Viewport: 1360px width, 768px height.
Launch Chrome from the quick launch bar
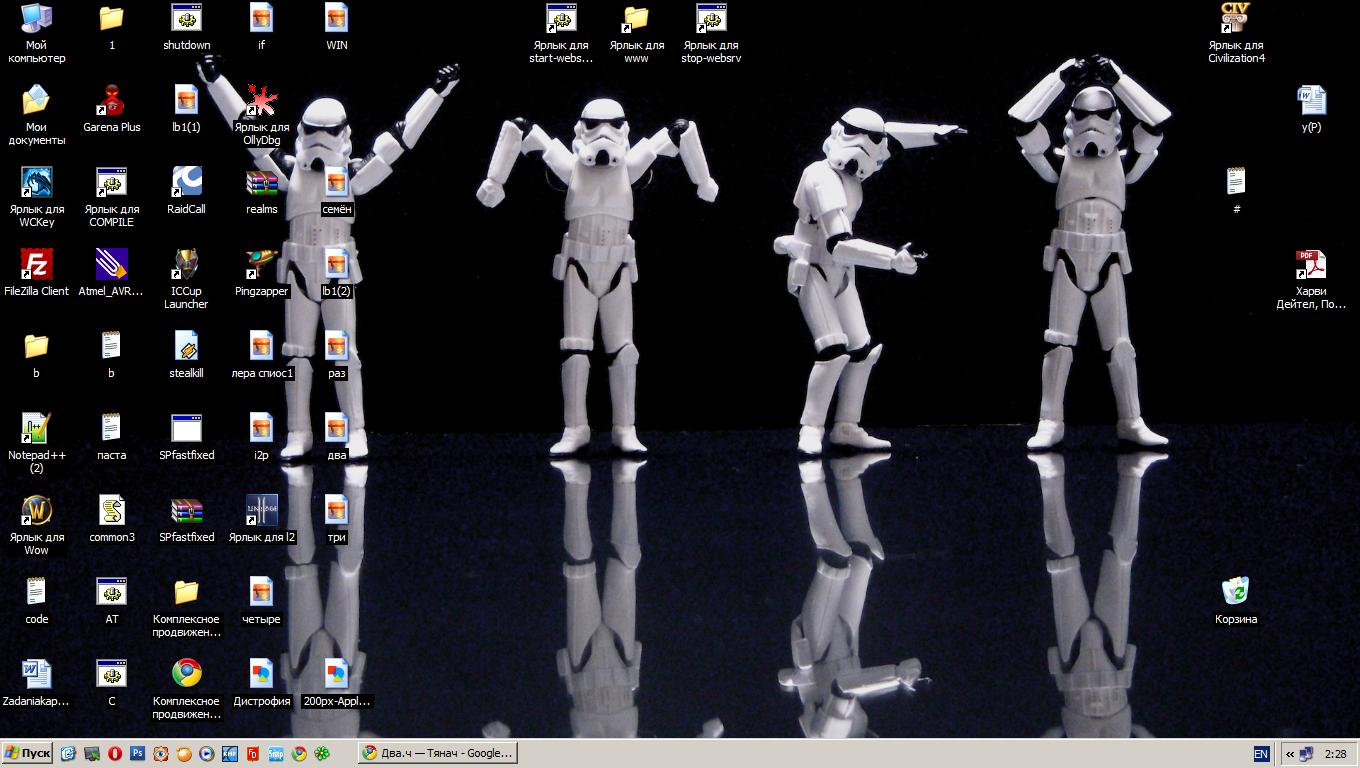tap(299, 754)
